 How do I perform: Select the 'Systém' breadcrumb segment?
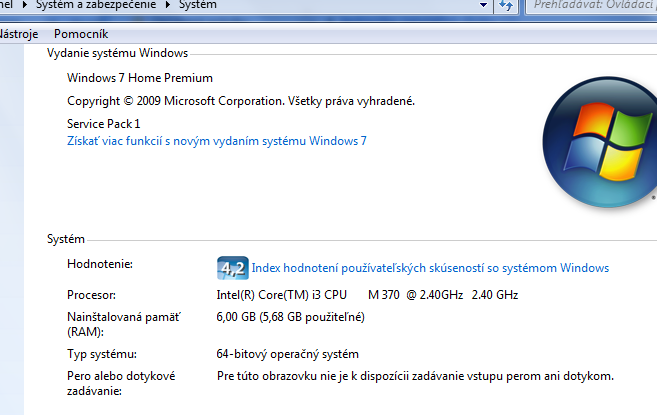pos(197,5)
